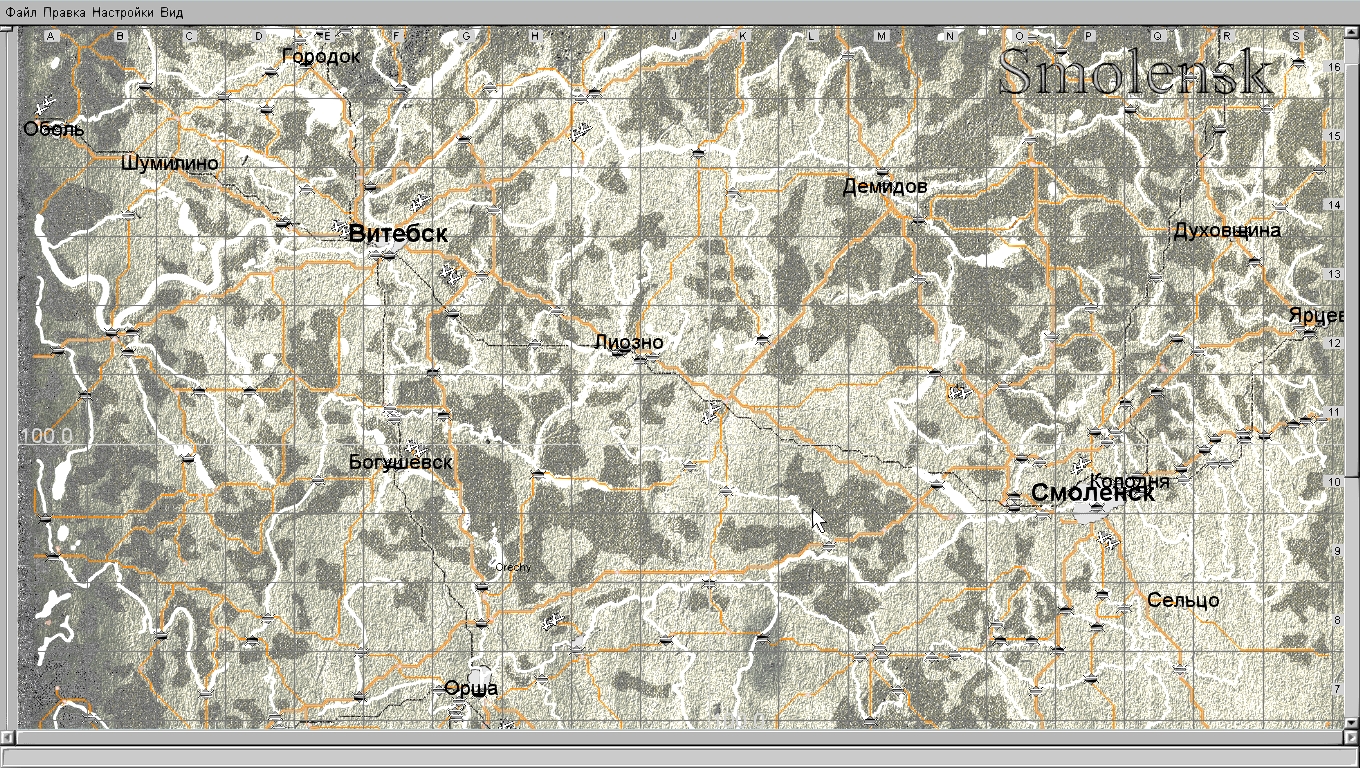The width and height of the screenshot is (1360, 768).
Task: Click the Демидов town label
Action: pos(885,186)
